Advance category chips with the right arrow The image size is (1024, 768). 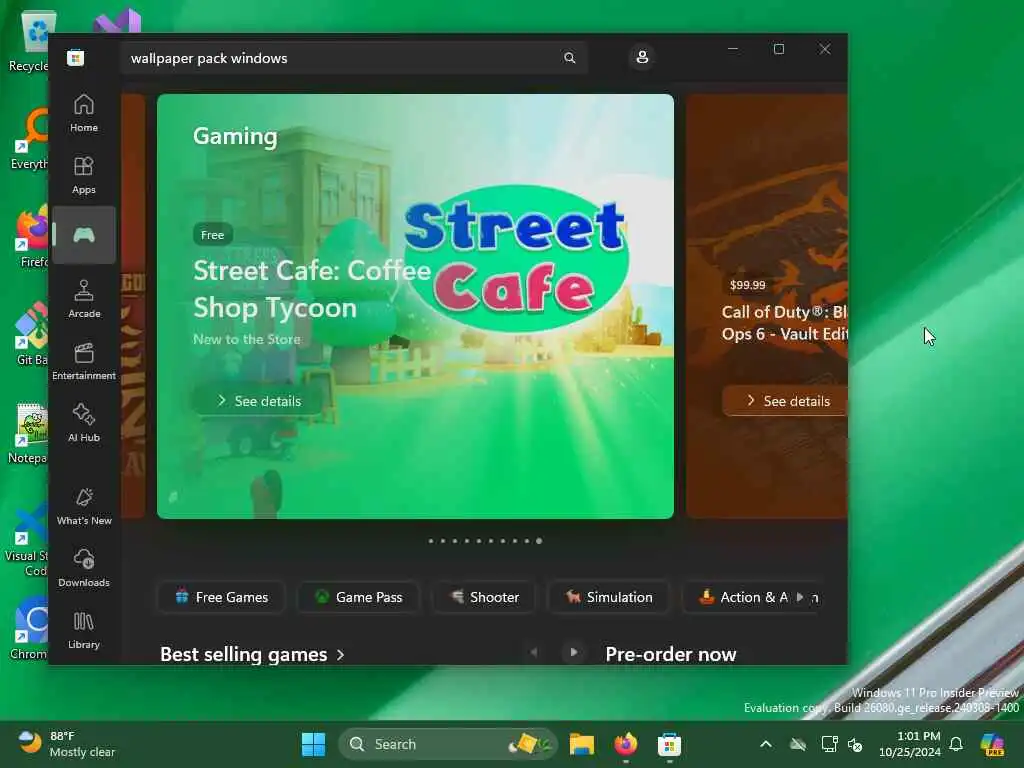[800, 597]
